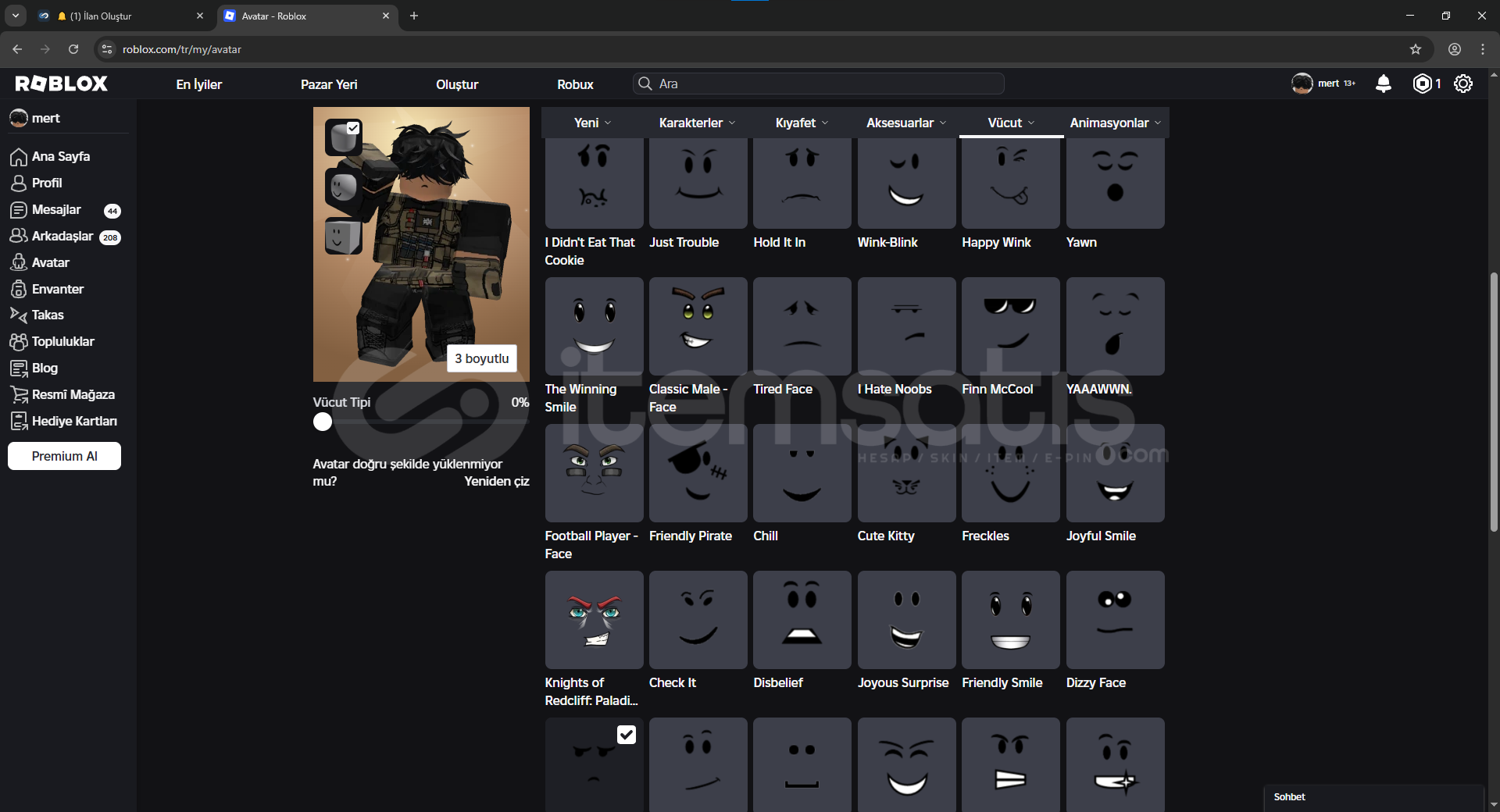Viewport: 1500px width, 812px height.
Task: Select the Classic Male face thumbnail
Action: coord(698,326)
